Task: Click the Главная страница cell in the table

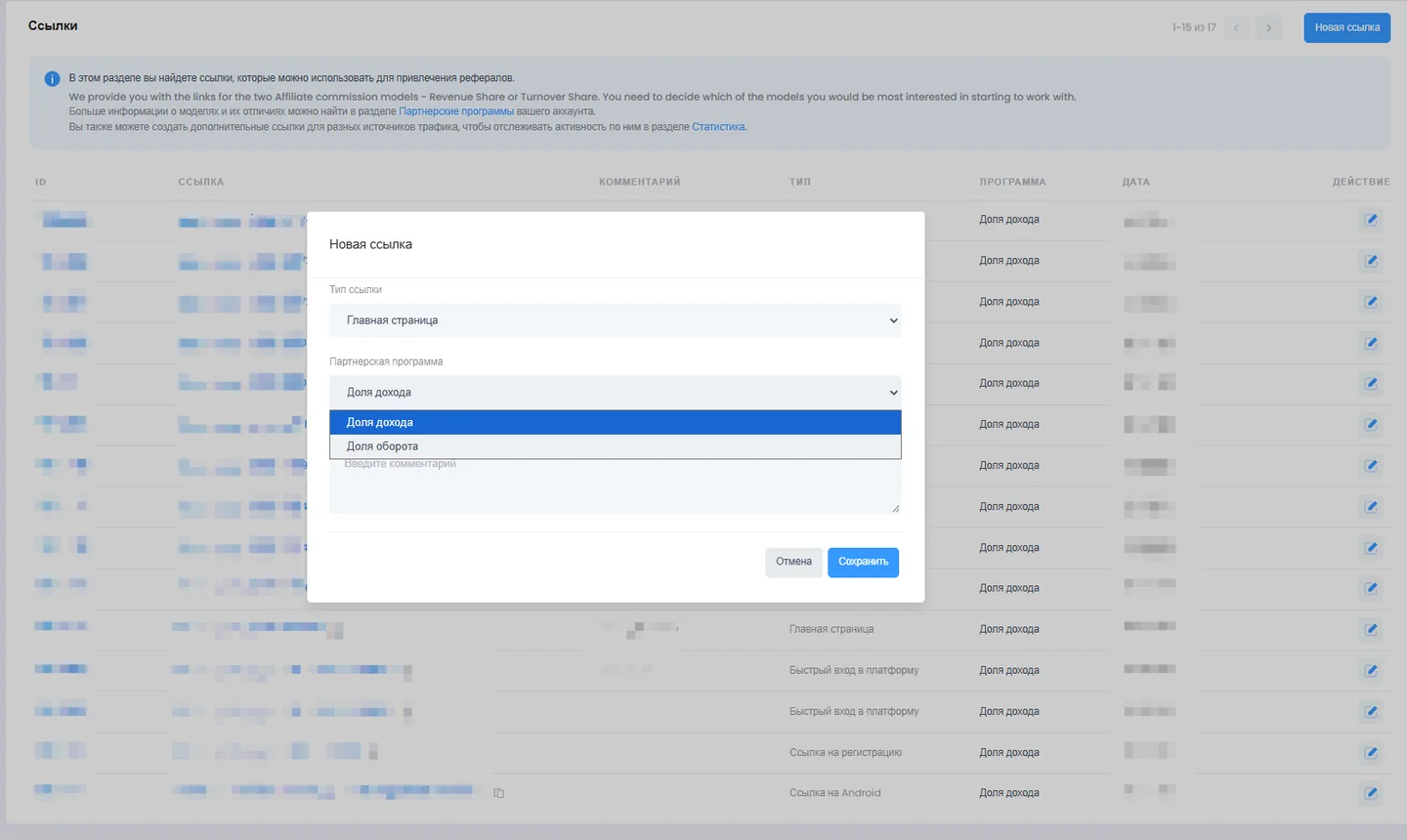Action: pyautogui.click(x=831, y=629)
